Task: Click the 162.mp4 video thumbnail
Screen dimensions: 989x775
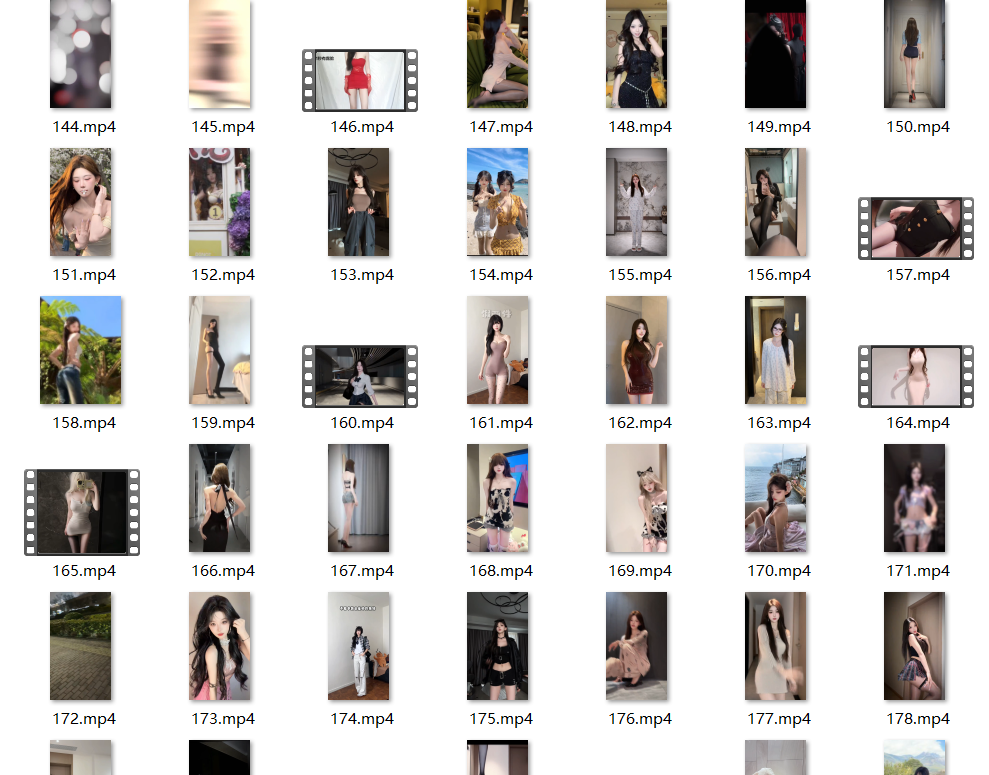Action: click(x=637, y=350)
